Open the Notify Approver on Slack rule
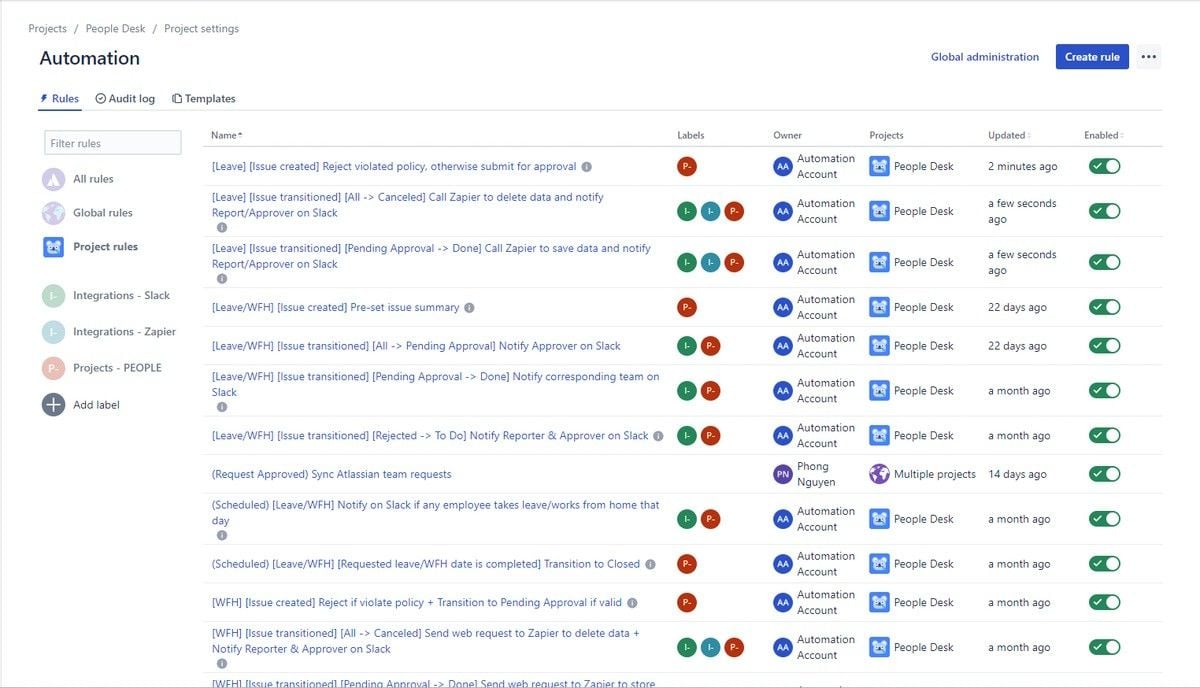Screen dimensions: 1200x688 (416, 346)
